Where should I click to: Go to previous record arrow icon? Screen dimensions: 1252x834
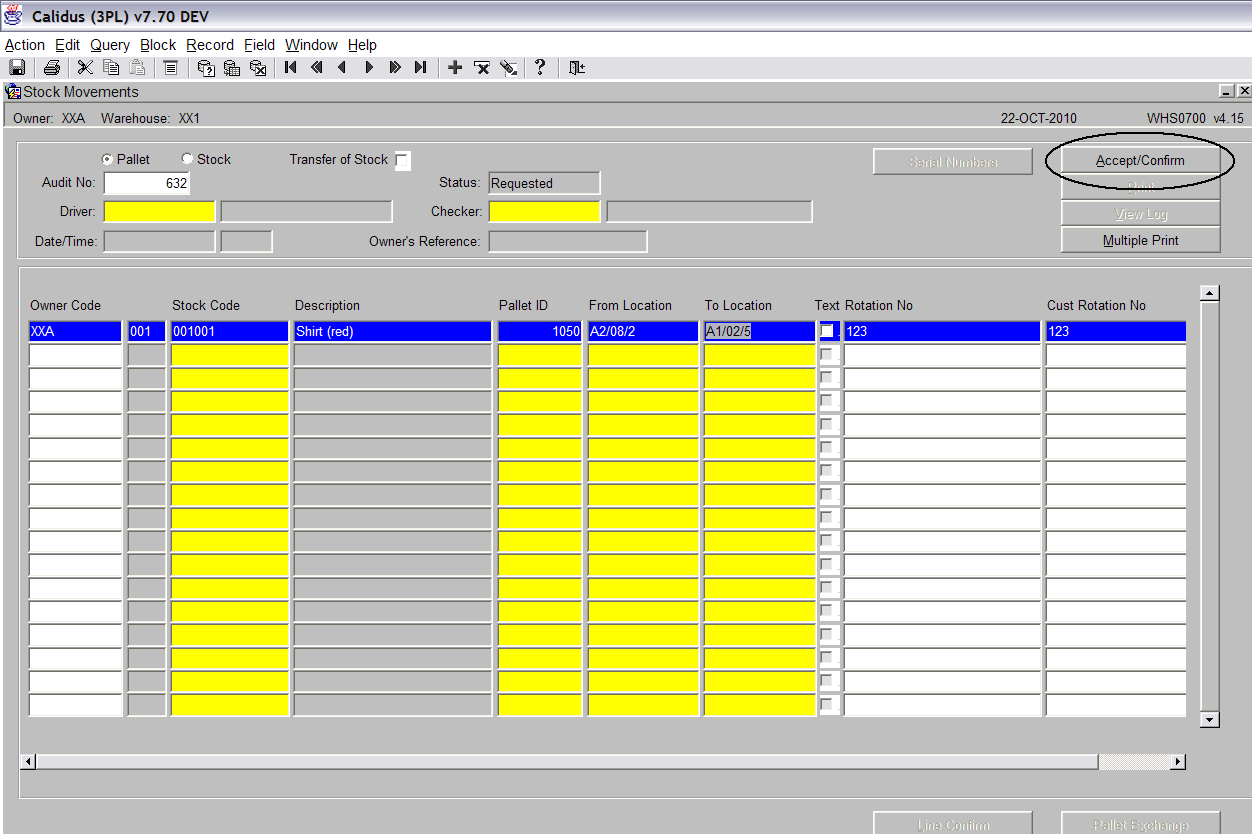[x=342, y=67]
